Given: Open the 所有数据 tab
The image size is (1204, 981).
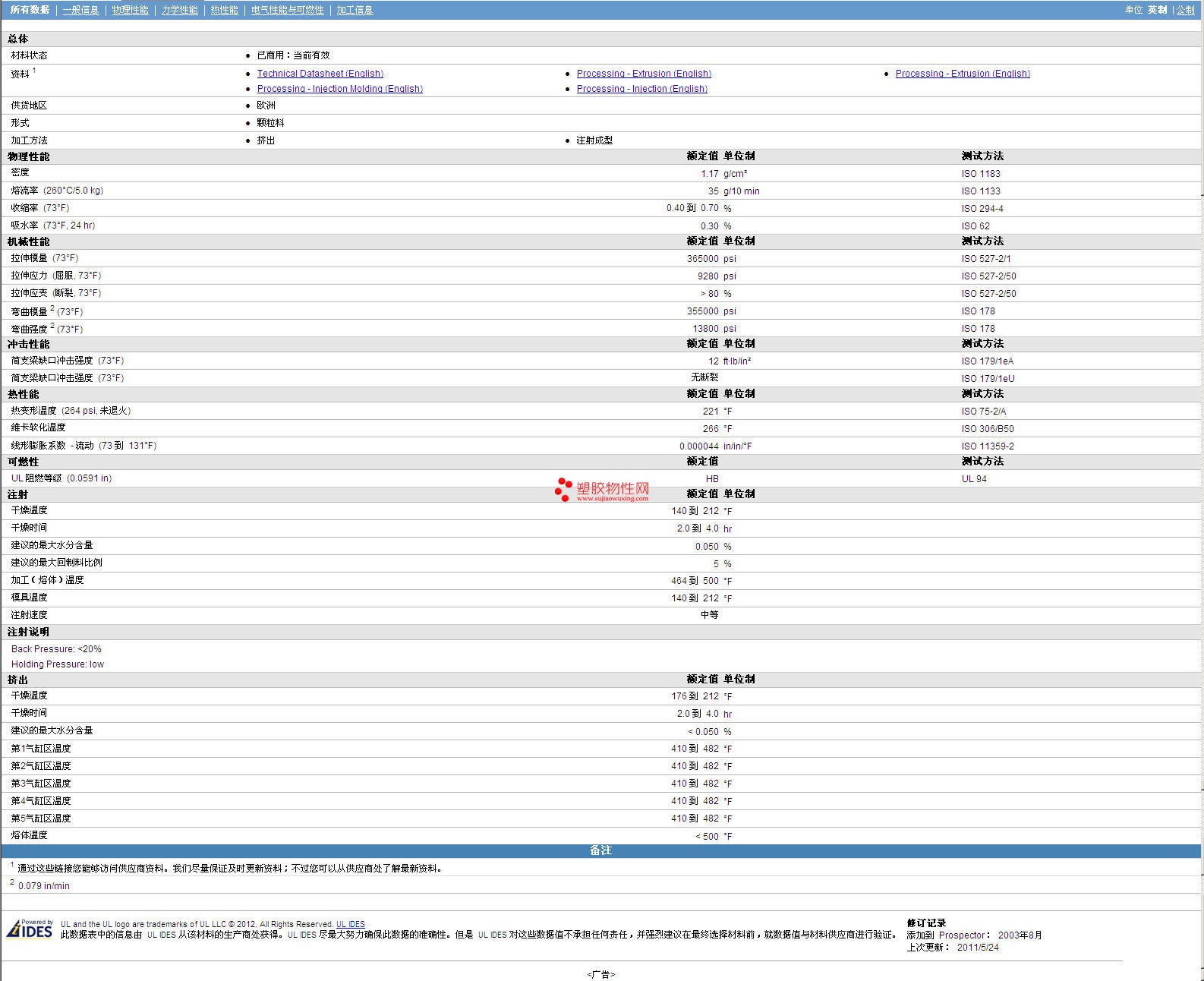Looking at the screenshot, I should pyautogui.click(x=30, y=10).
